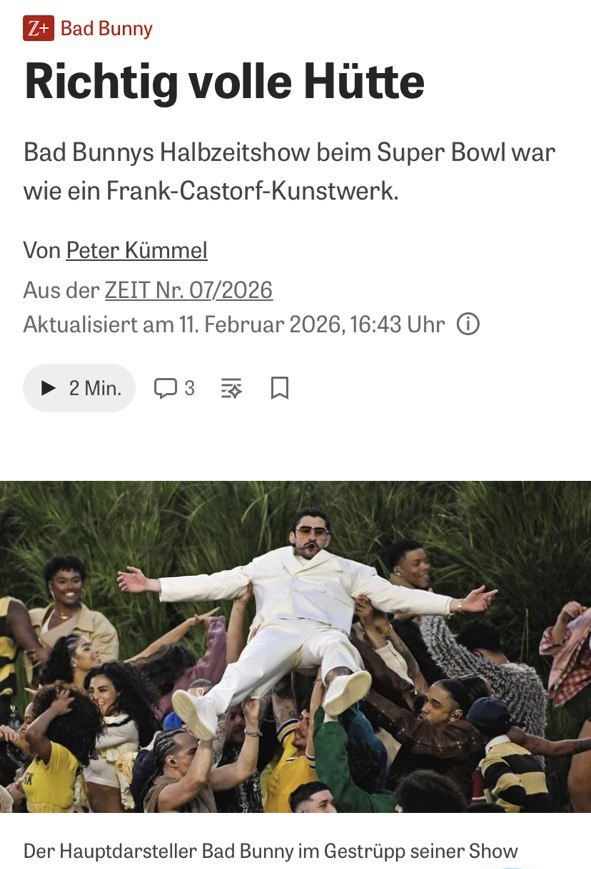
Task: Open the ZEIT Nr. 07/2026 issue link
Action: pos(188,290)
